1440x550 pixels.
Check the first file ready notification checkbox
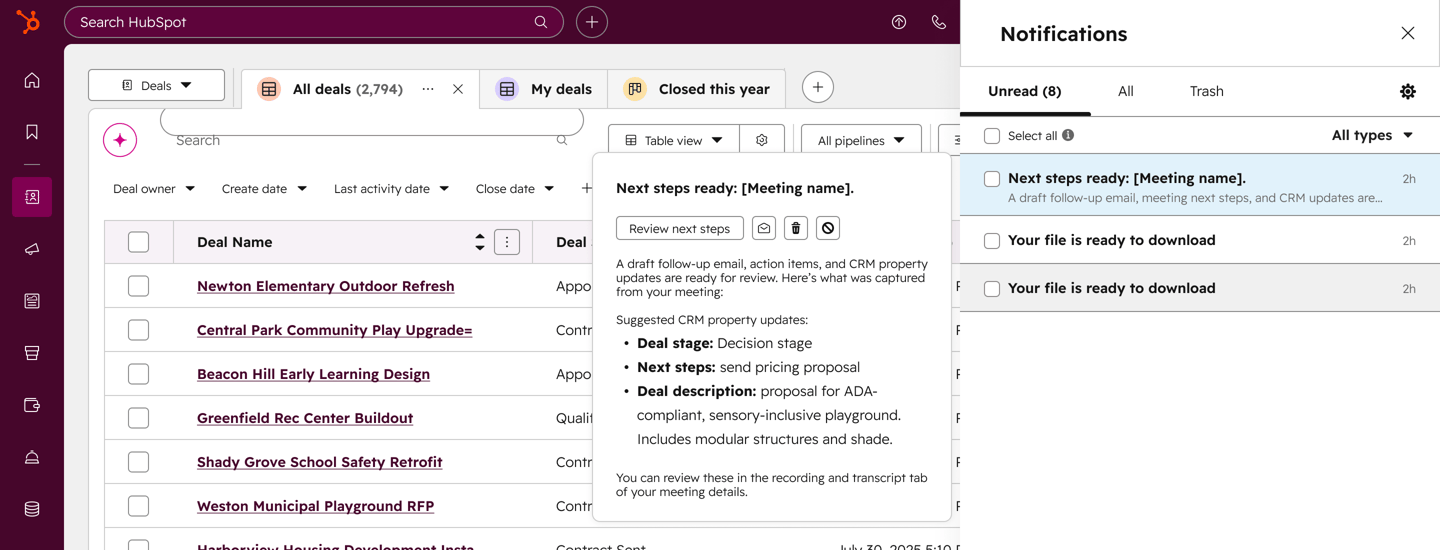point(992,241)
